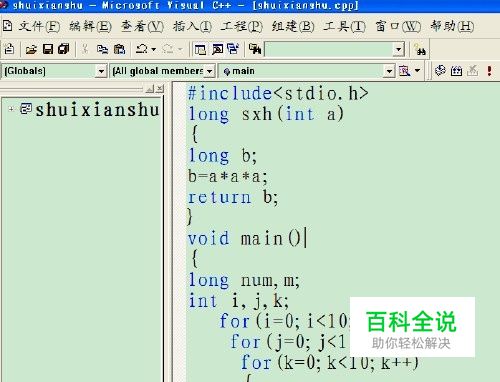Click the Copy icon
This screenshot has height=382, width=500.
[x=102, y=49]
